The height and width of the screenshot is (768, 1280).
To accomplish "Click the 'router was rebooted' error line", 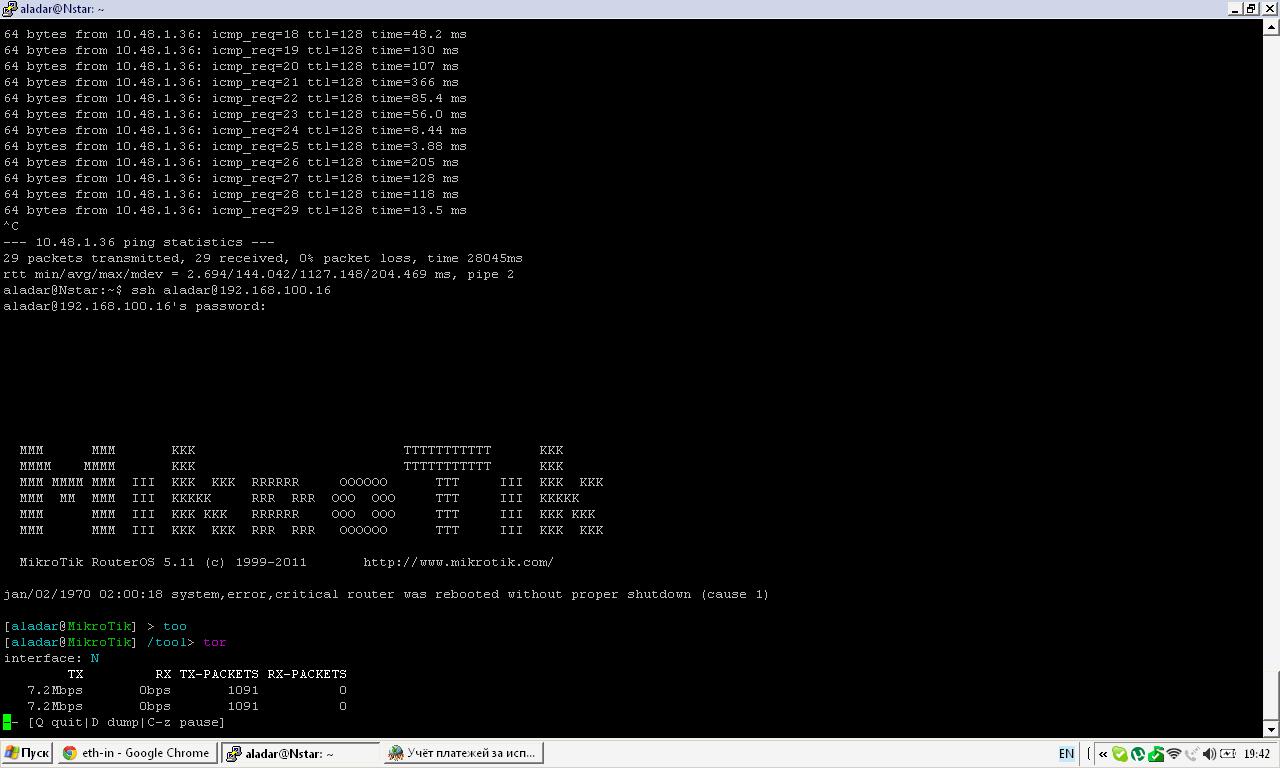I will click(386, 594).
